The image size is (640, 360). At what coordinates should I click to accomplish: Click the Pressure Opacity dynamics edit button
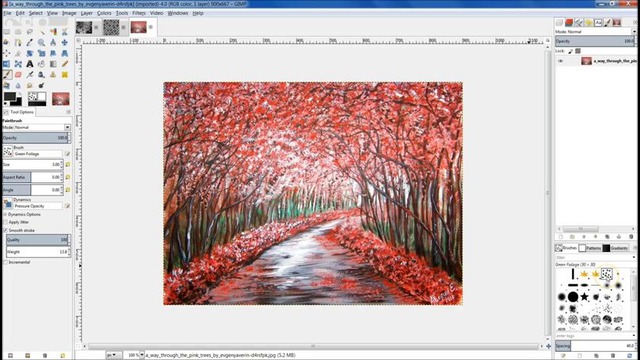pyautogui.click(x=67, y=206)
